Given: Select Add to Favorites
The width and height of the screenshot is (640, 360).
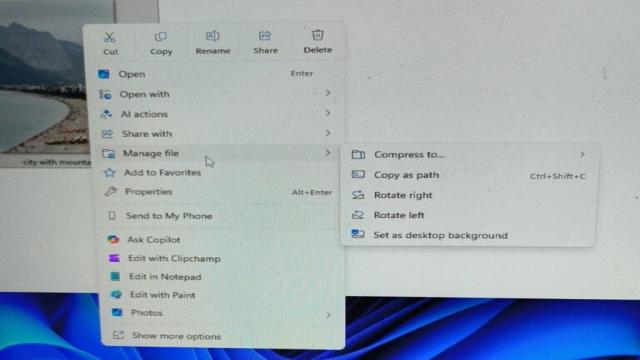Looking at the screenshot, I should click(x=218, y=173).
